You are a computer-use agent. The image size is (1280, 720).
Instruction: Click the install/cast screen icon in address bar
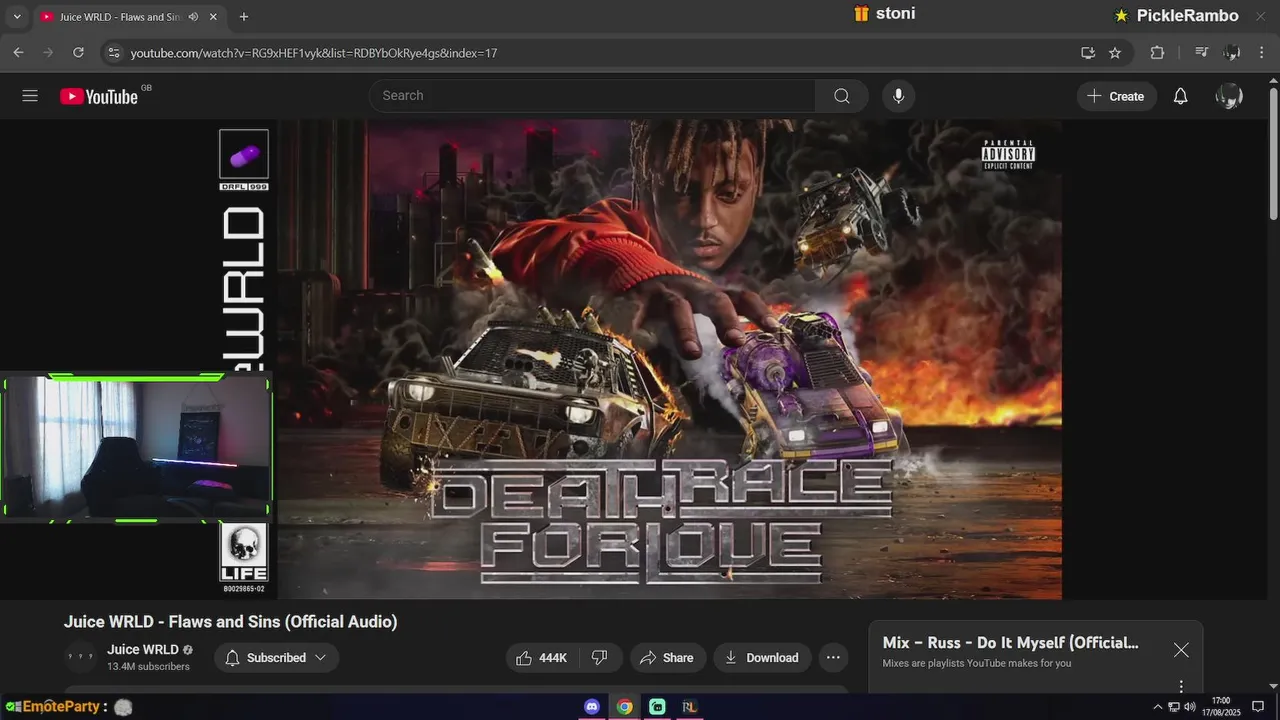tap(1088, 53)
